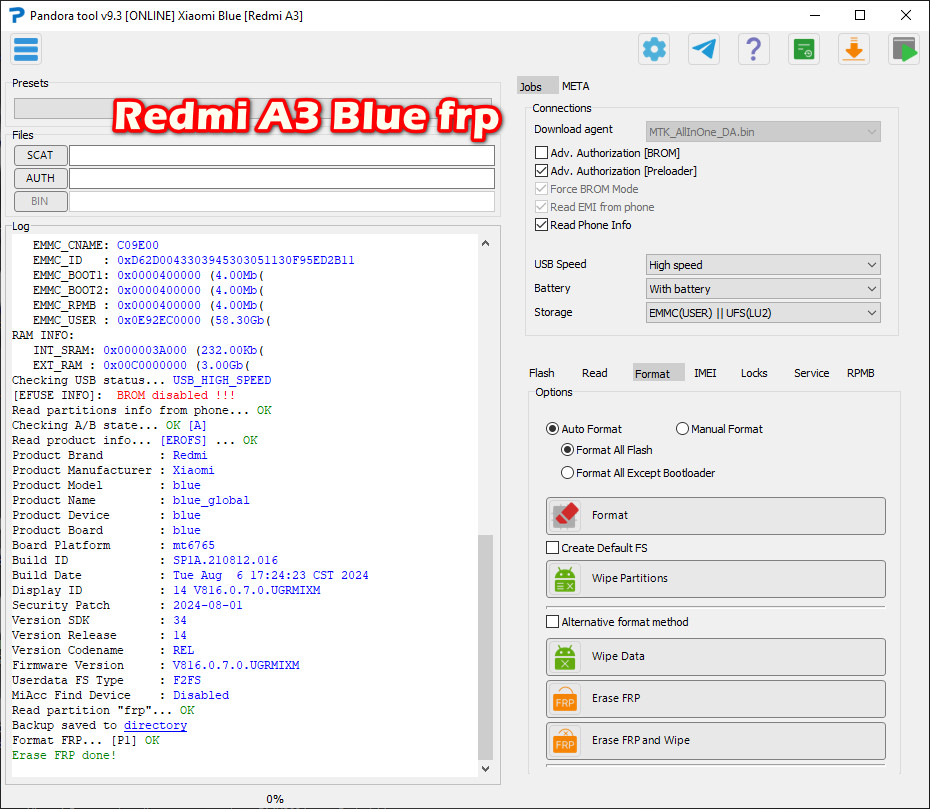
Task: Click the help question mark icon
Action: point(754,48)
